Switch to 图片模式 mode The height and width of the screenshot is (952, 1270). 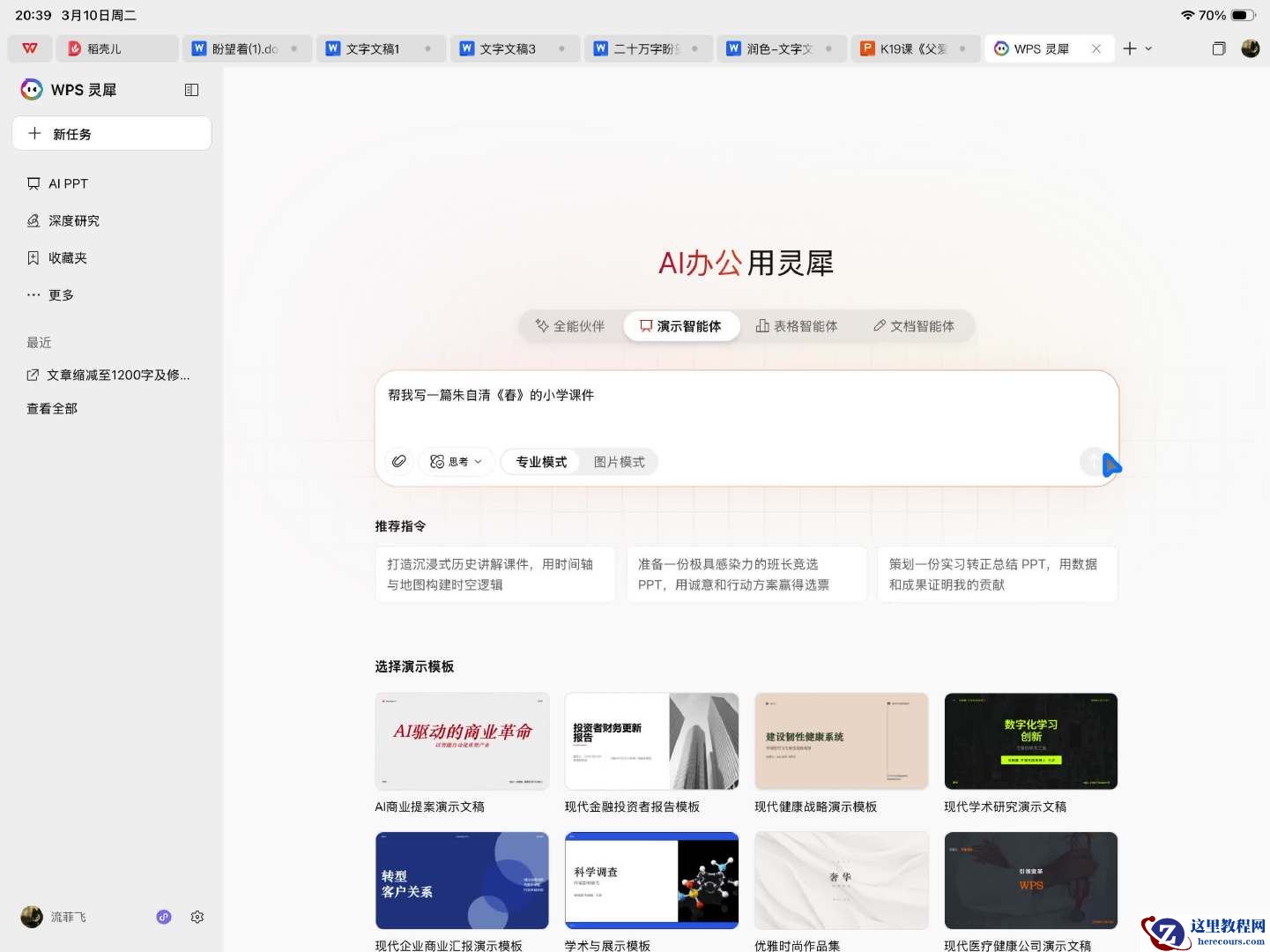(x=619, y=462)
